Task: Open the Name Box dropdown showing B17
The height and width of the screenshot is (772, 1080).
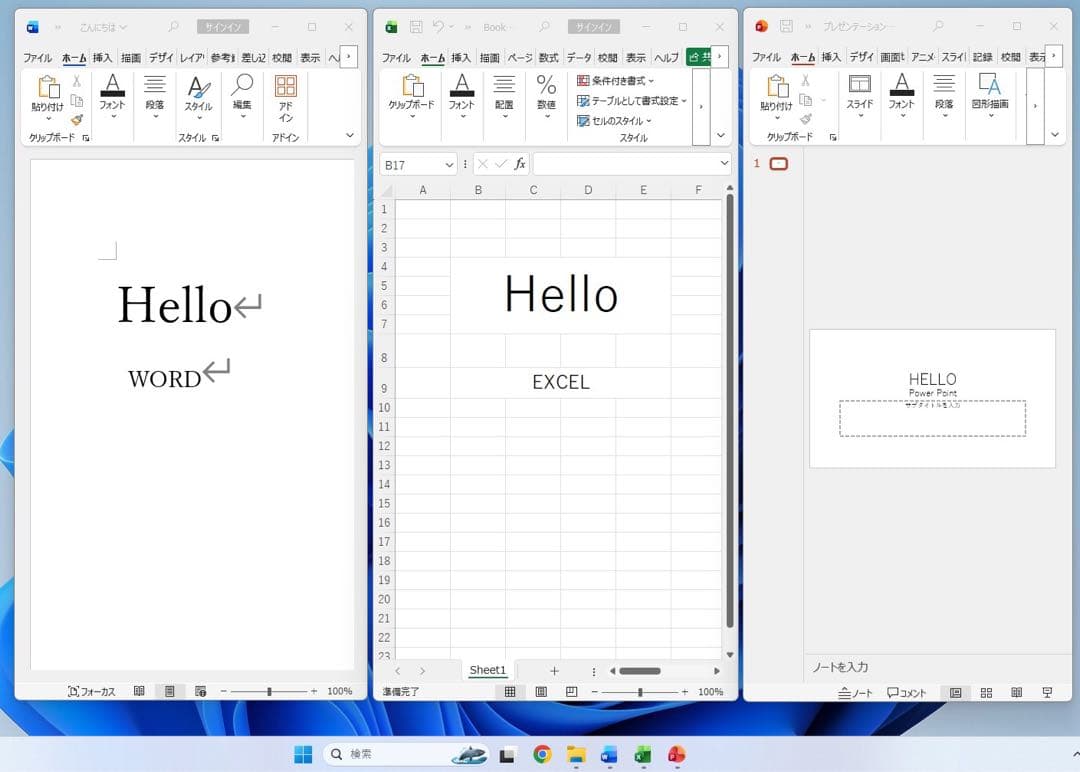Action: coord(449,165)
